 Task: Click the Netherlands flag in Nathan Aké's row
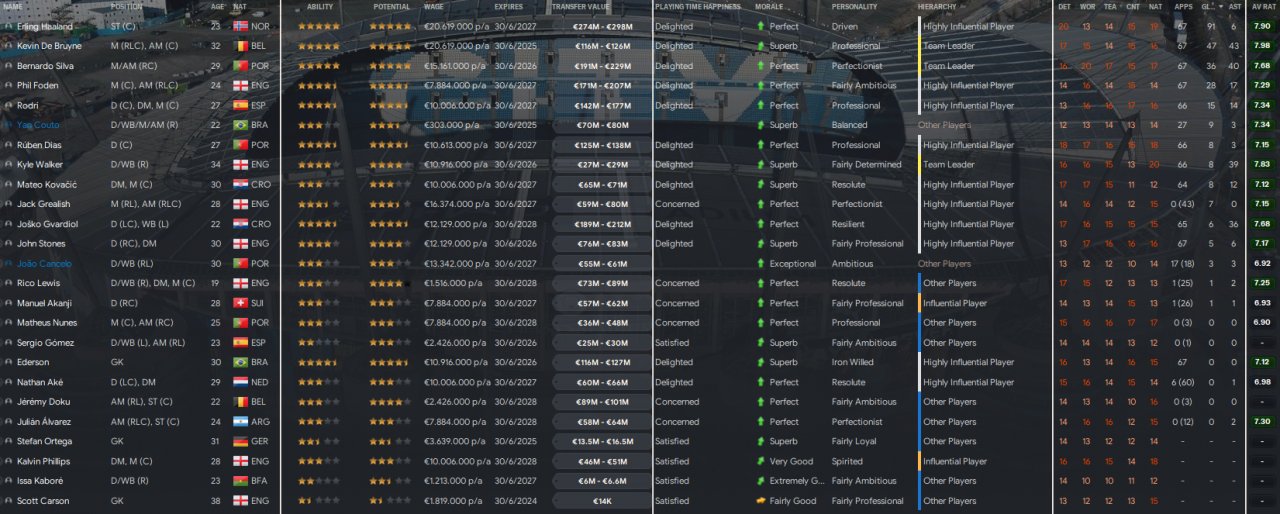239,382
